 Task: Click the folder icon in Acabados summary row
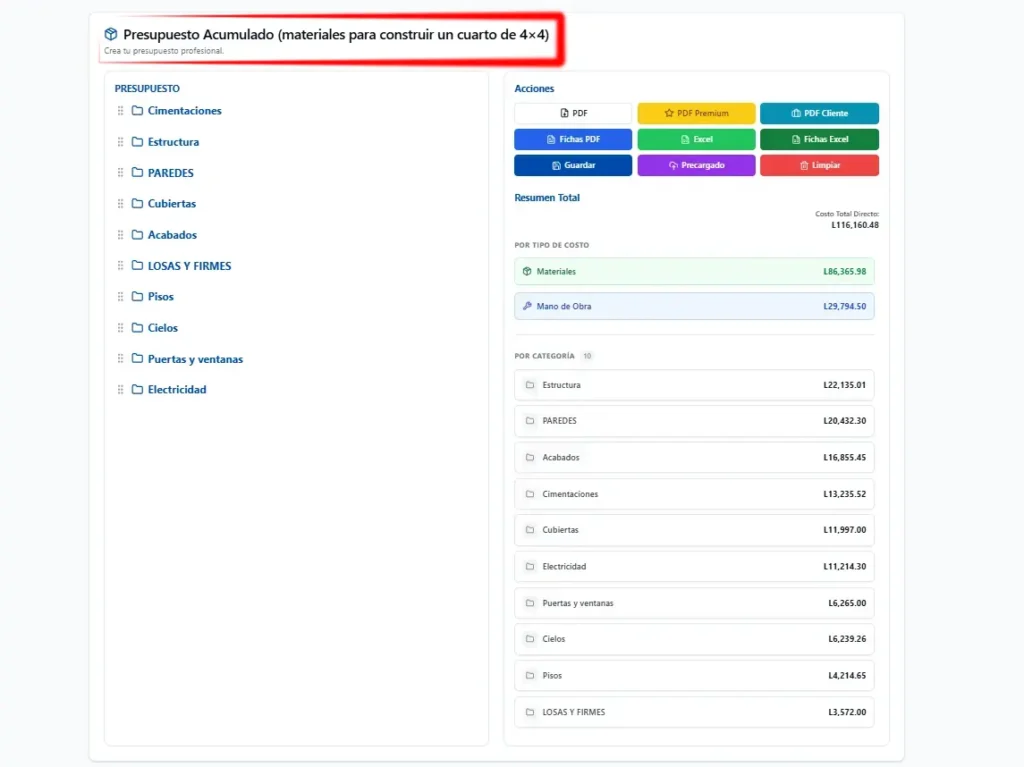[x=530, y=458]
